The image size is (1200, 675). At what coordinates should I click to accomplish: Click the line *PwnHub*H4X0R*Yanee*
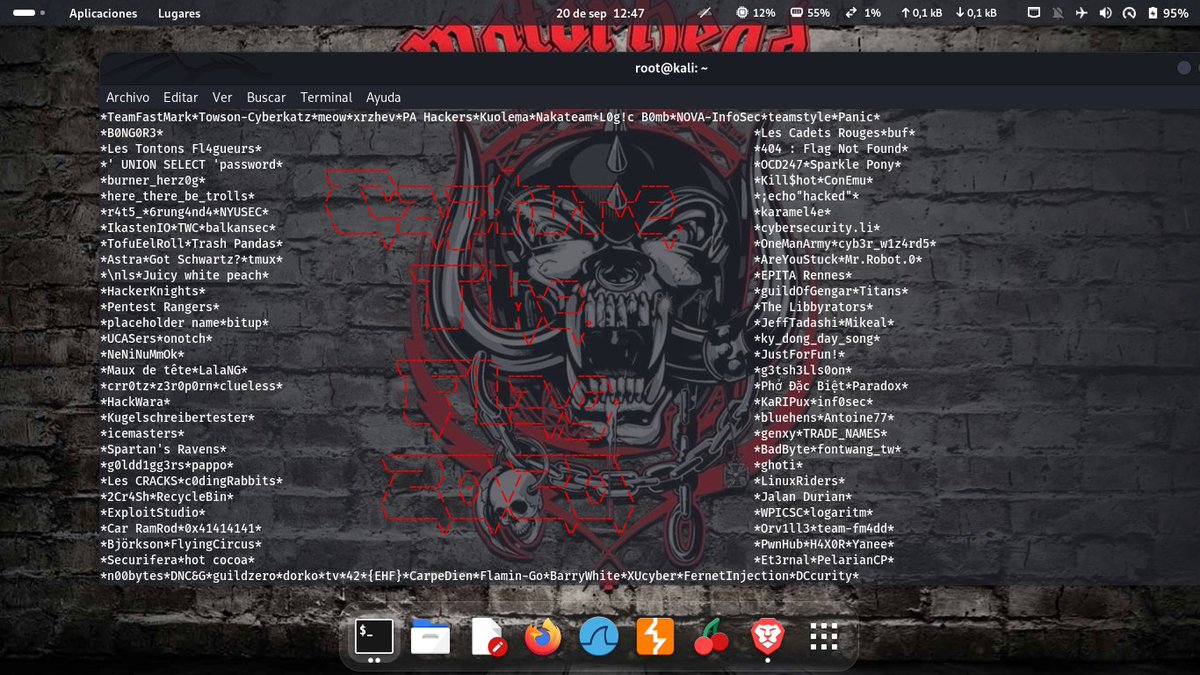(x=824, y=544)
